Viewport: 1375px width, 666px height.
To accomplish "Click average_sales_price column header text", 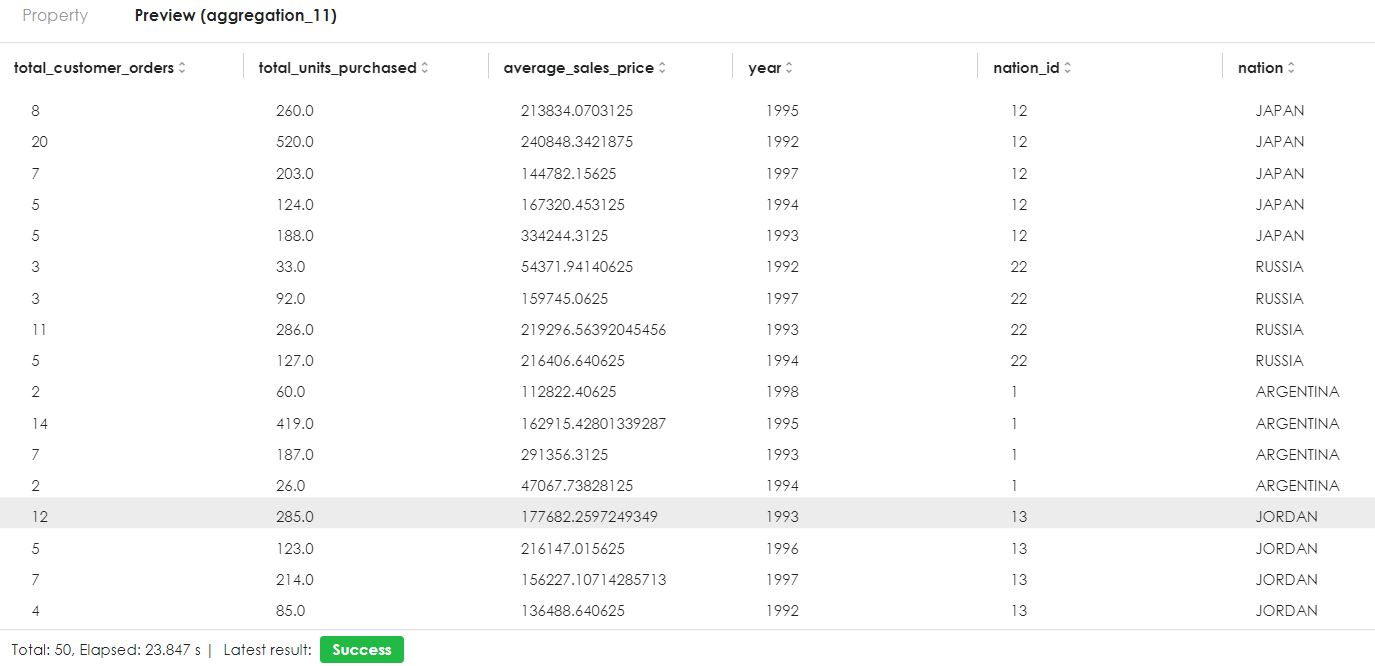I will tap(579, 68).
